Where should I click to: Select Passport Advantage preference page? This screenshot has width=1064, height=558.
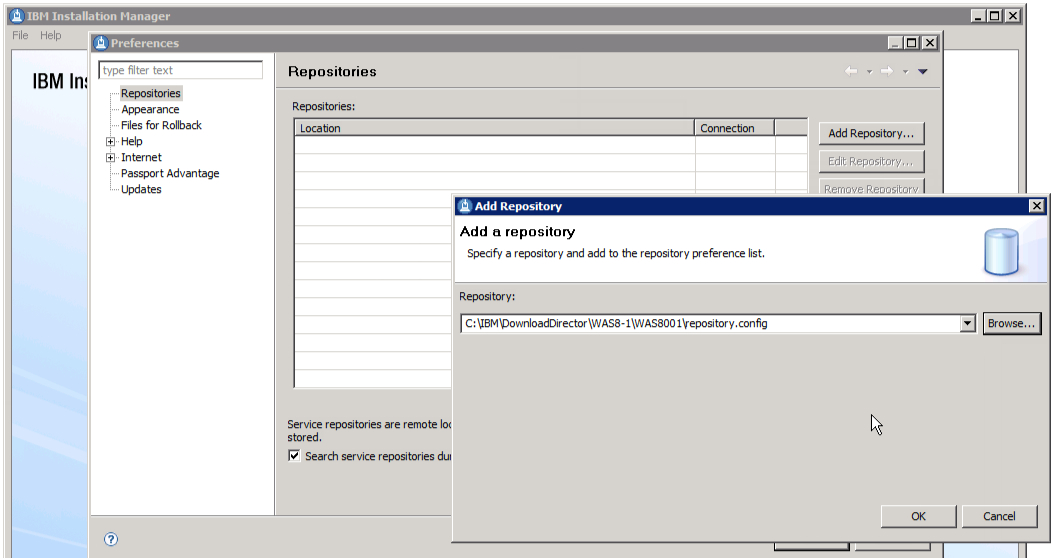(170, 173)
